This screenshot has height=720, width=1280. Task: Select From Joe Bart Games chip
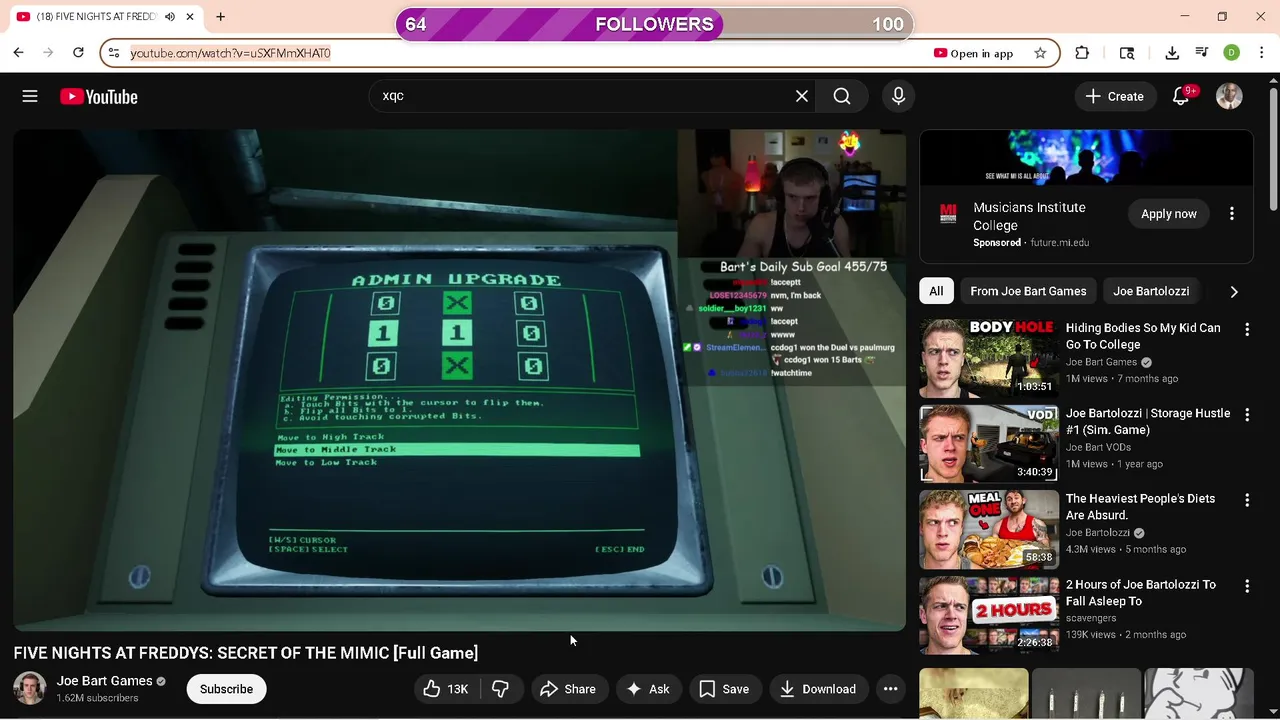point(1028,291)
